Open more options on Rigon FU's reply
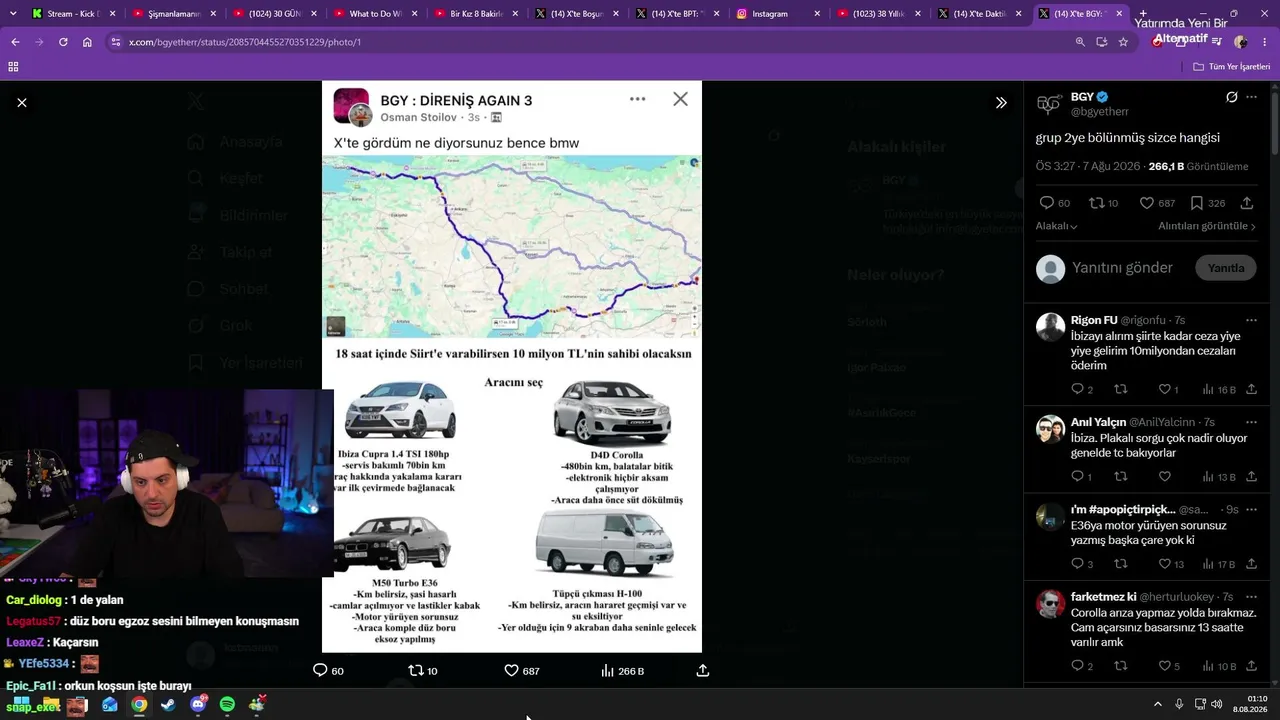The width and height of the screenshot is (1280, 720). click(x=1251, y=321)
